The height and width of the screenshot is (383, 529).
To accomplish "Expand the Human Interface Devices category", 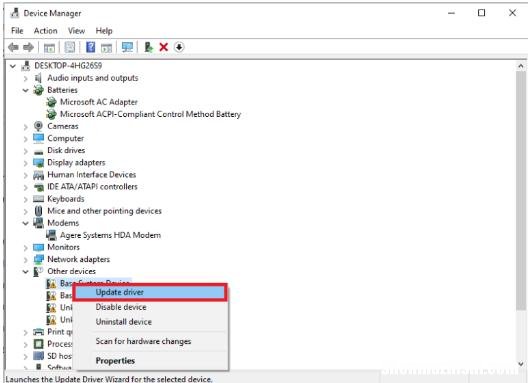I will tap(26, 175).
